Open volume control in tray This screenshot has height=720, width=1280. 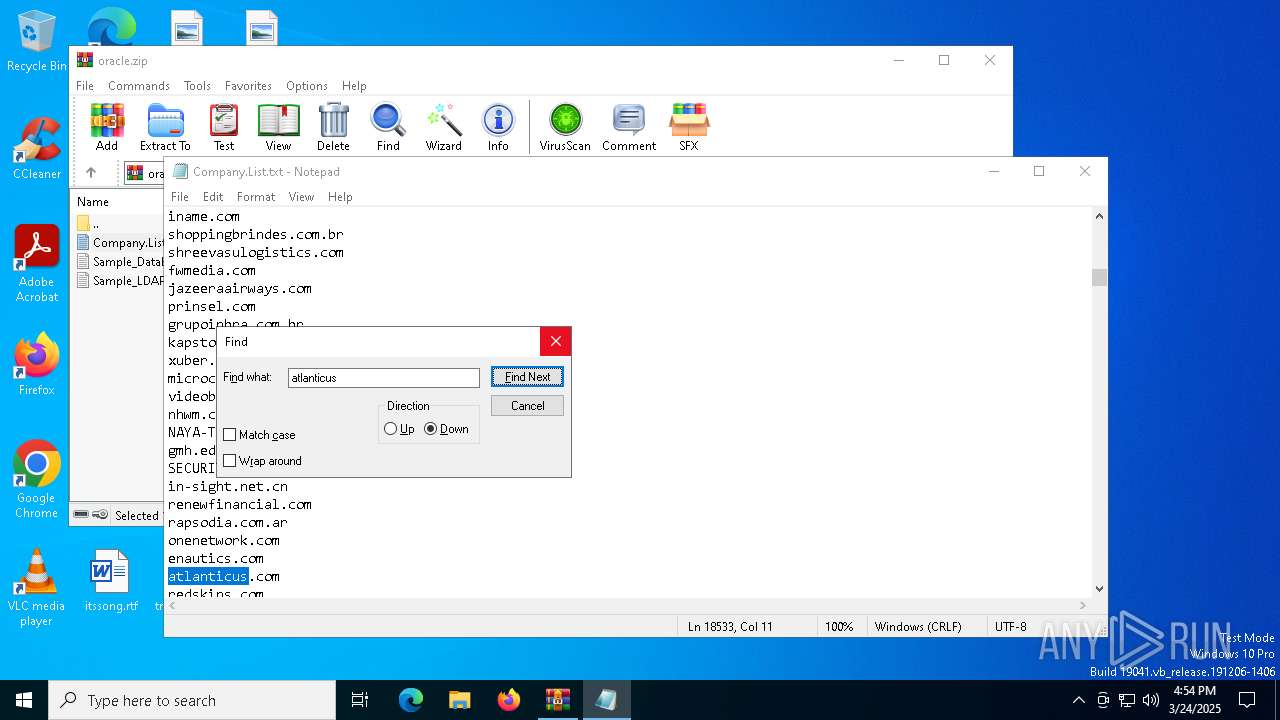coord(1151,700)
